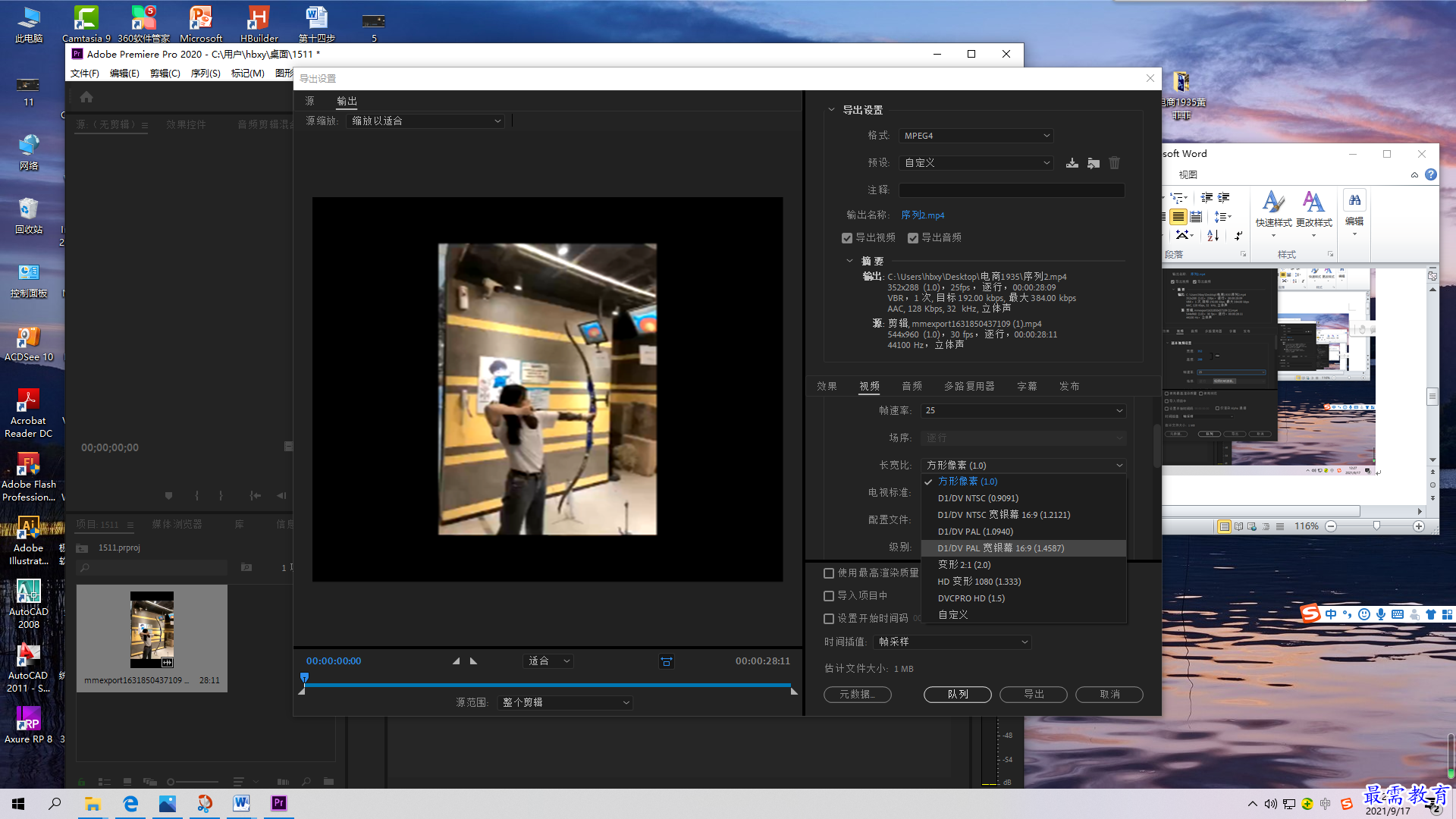Click the import preset icon

point(1094,163)
